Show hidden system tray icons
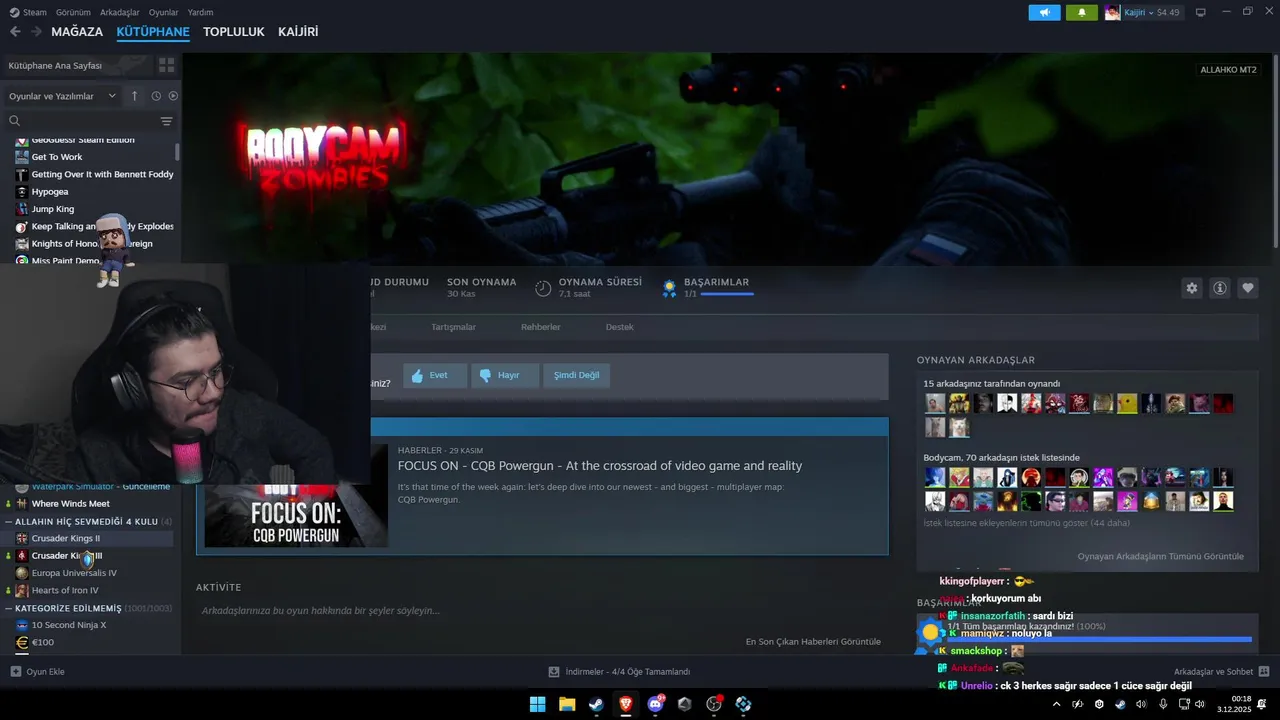The image size is (1280, 720). [x=1057, y=704]
